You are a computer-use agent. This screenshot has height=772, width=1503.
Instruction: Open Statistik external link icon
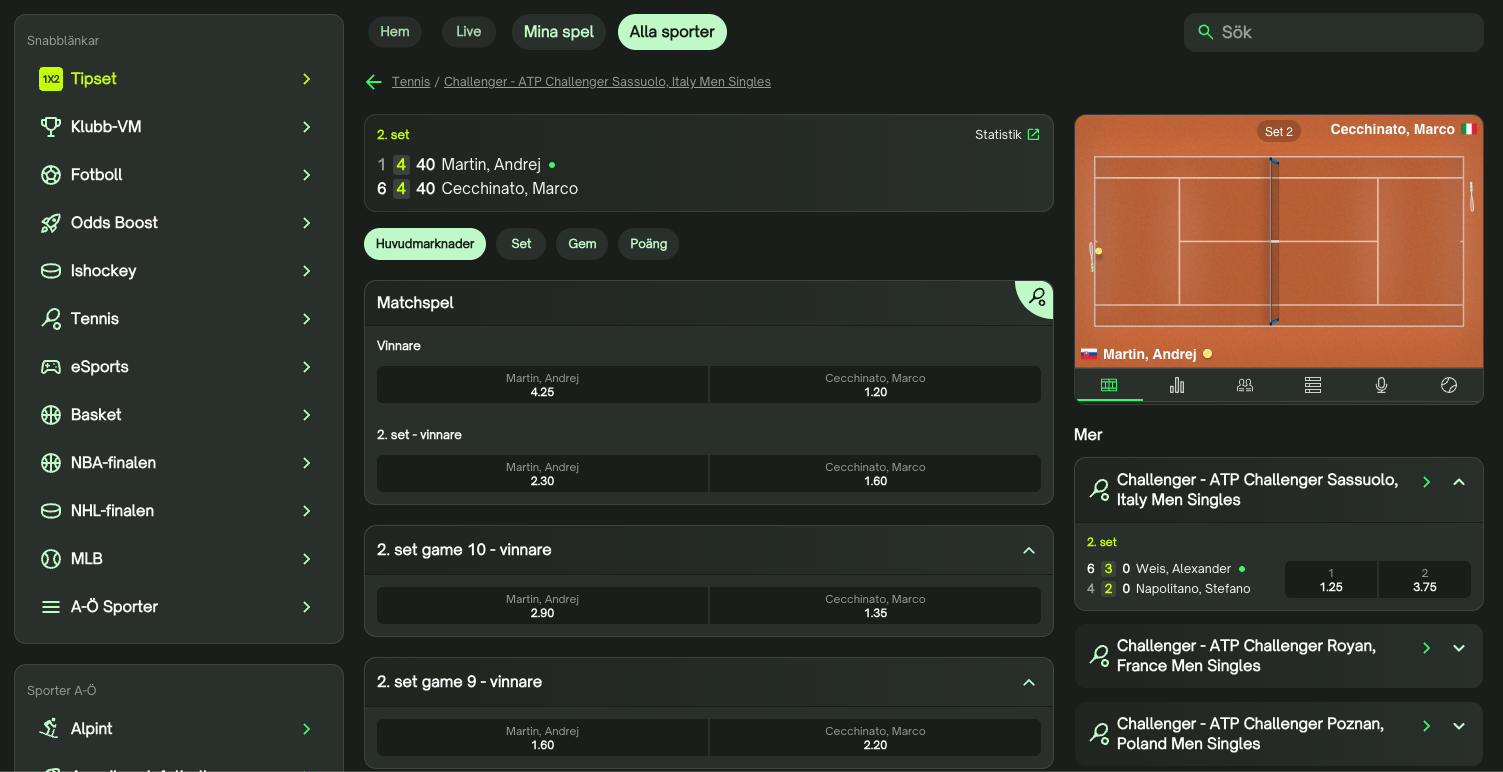pyautogui.click(x=1034, y=134)
